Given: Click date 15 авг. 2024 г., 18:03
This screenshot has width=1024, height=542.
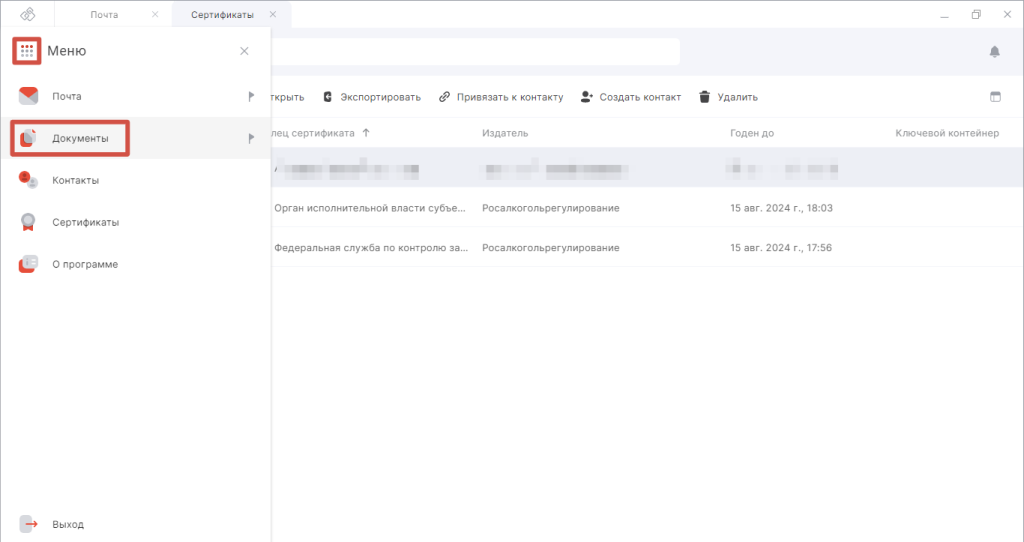Looking at the screenshot, I should point(781,208).
